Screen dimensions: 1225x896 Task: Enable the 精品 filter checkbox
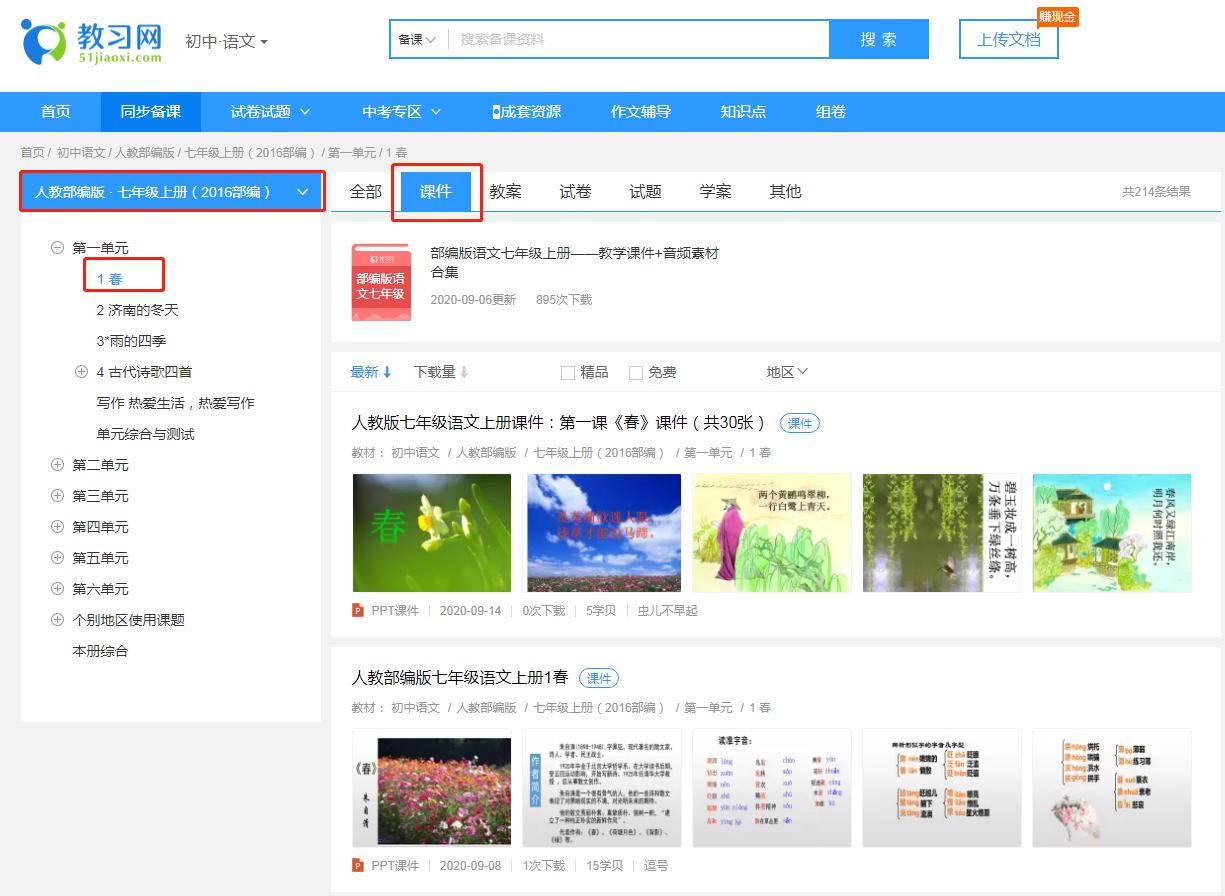point(567,371)
